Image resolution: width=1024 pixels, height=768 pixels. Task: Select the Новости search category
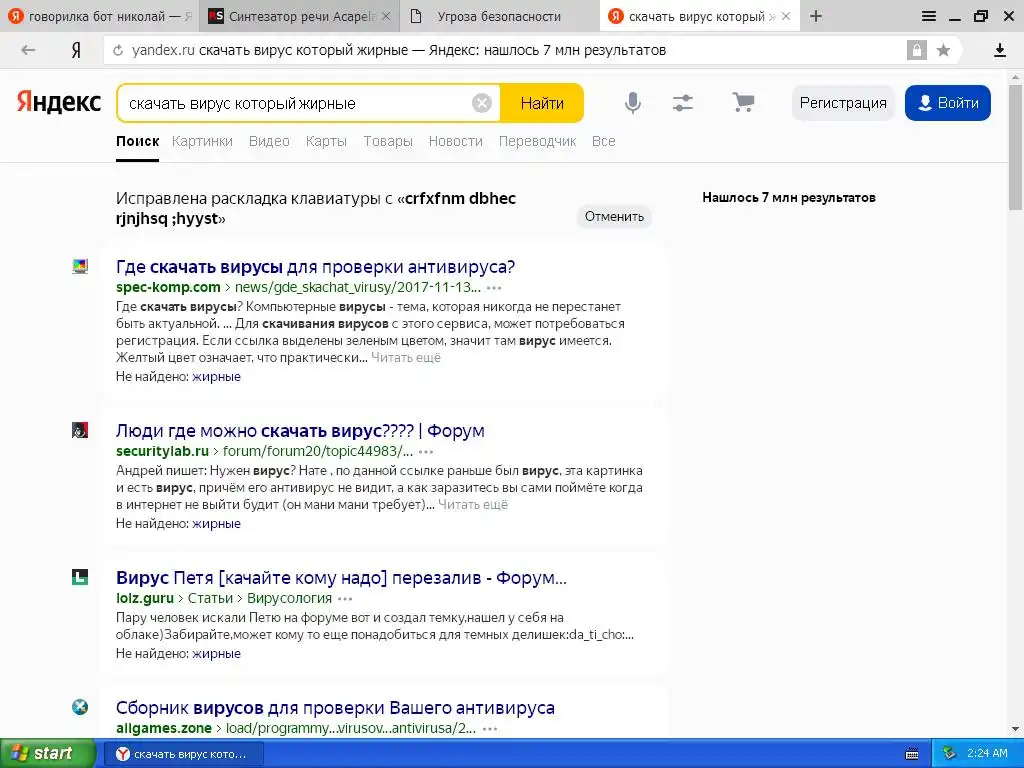point(456,141)
